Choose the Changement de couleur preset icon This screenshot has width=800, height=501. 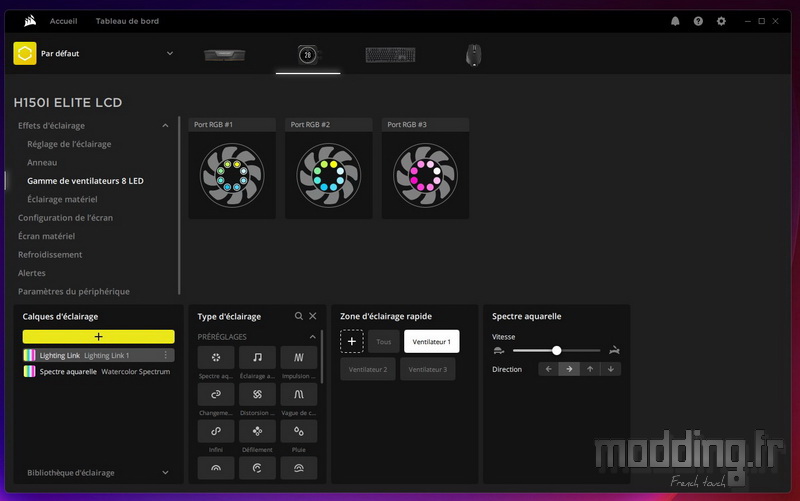[x=216, y=394]
